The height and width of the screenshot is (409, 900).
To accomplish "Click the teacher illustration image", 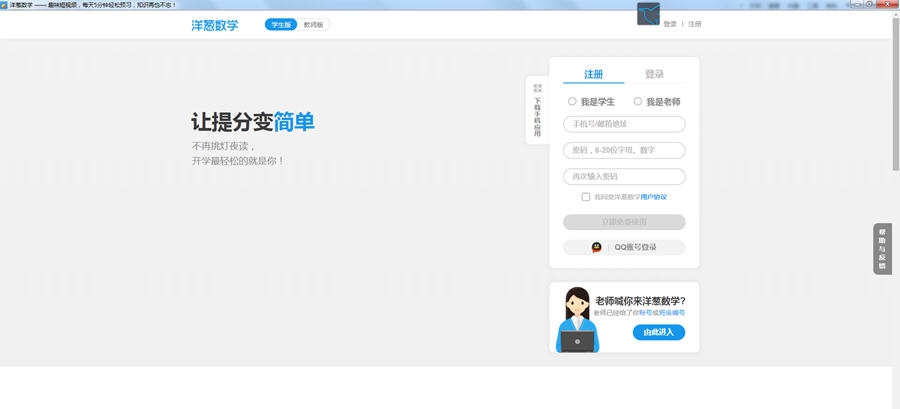I will [577, 320].
